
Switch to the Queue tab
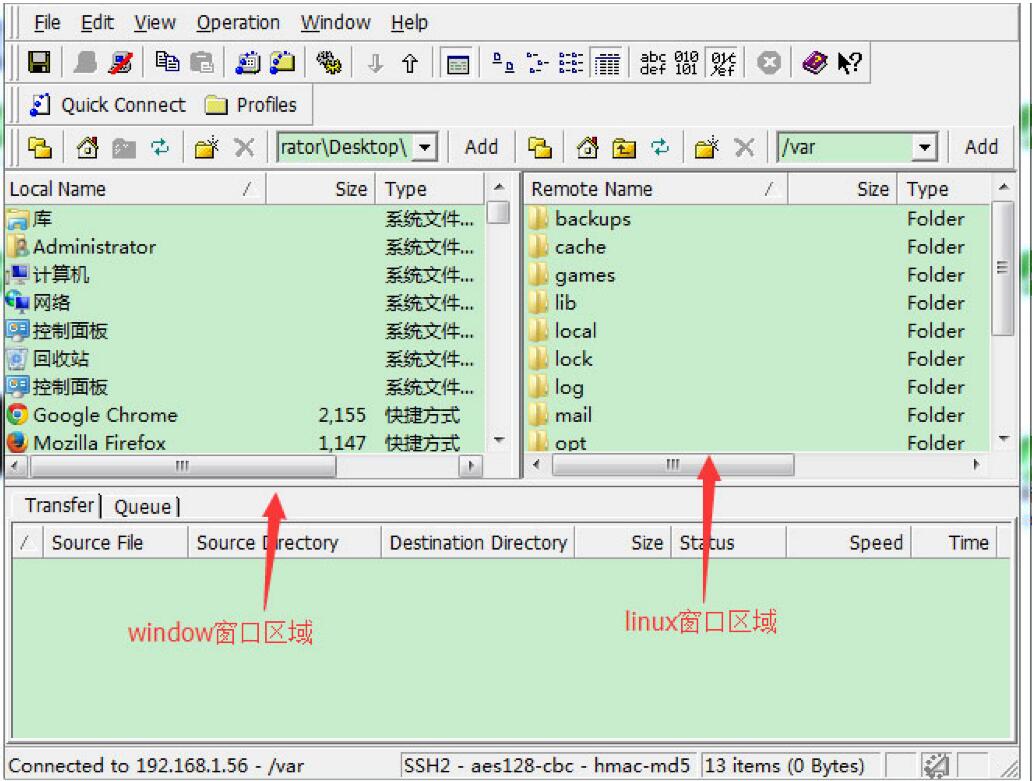tap(144, 507)
